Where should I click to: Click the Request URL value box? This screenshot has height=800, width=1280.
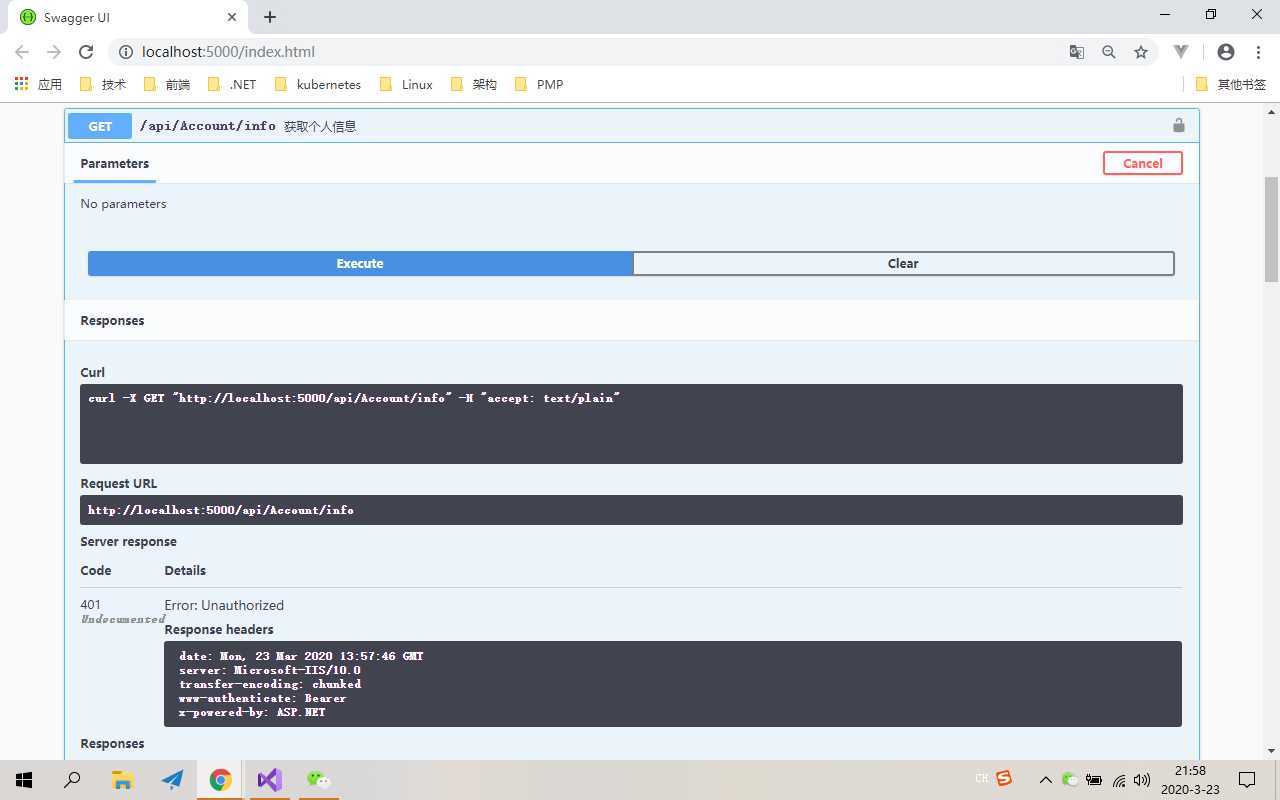631,510
